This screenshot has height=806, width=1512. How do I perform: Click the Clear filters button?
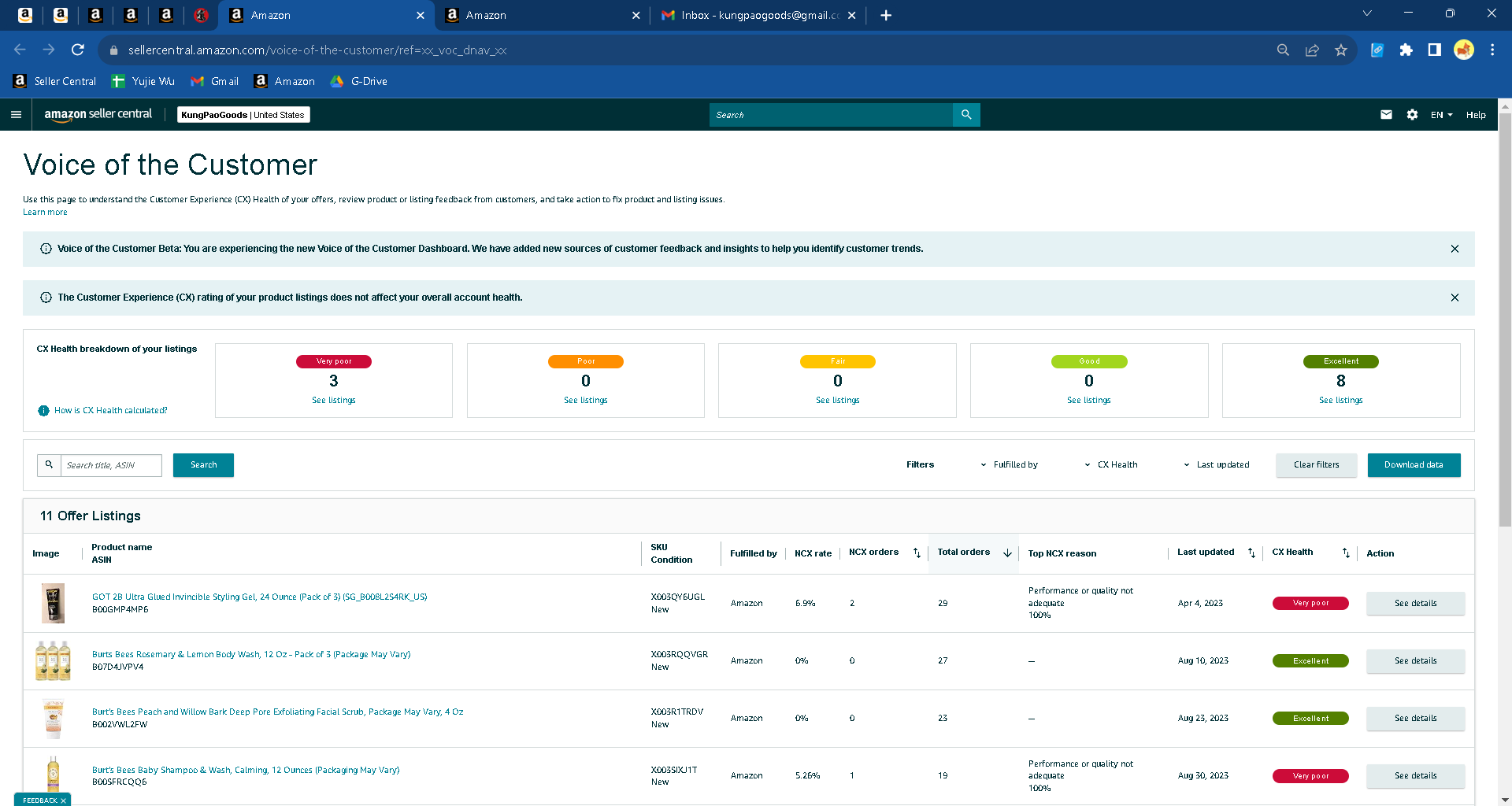point(1317,465)
